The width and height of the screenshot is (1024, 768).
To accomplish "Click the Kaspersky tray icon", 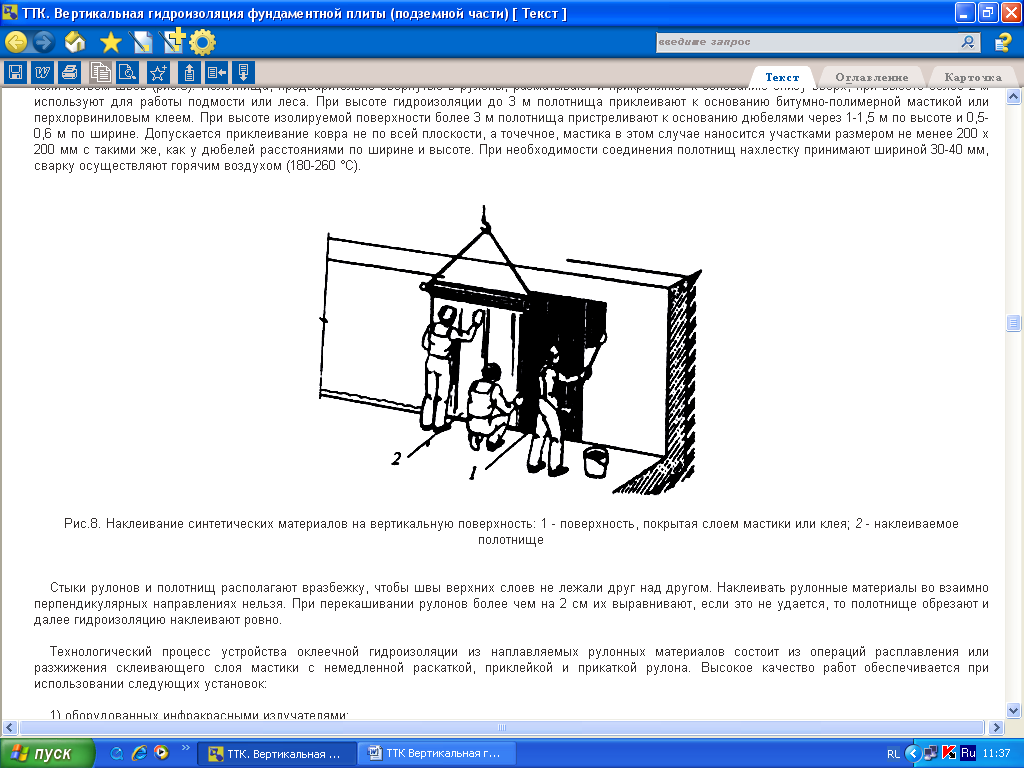I will pos(950,753).
